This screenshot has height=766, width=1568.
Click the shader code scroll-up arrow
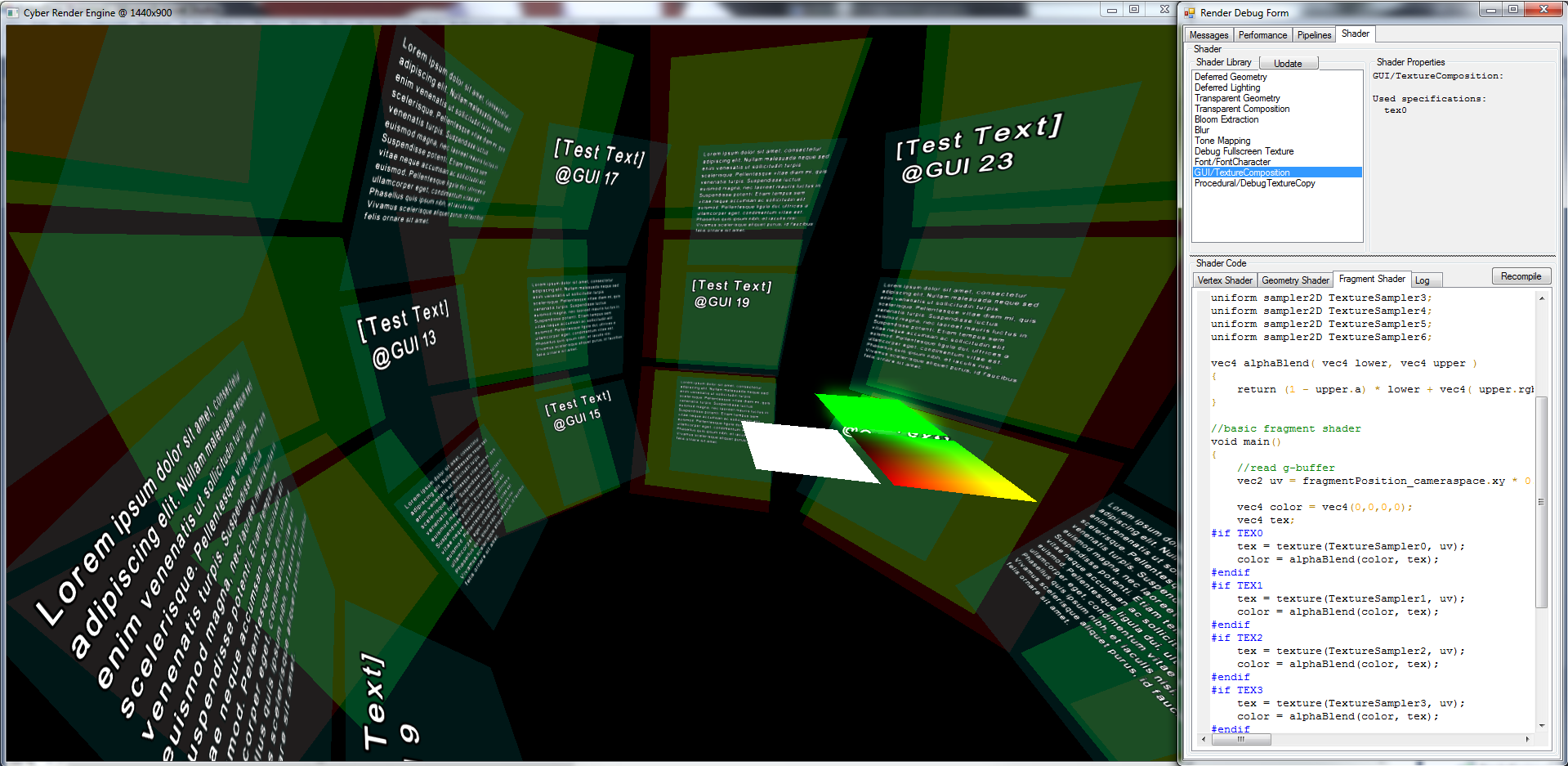pos(1542,298)
